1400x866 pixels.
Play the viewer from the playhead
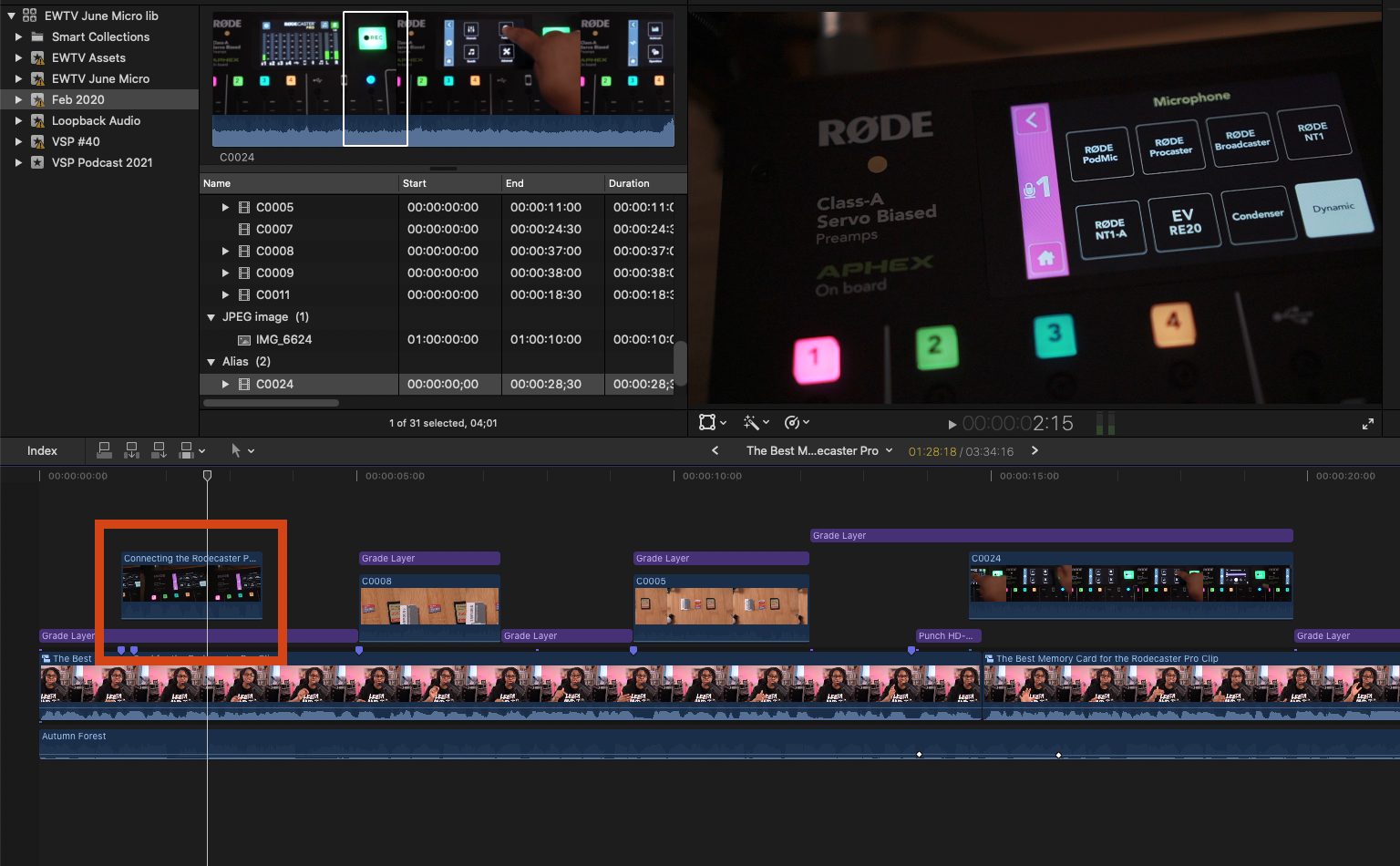click(952, 424)
